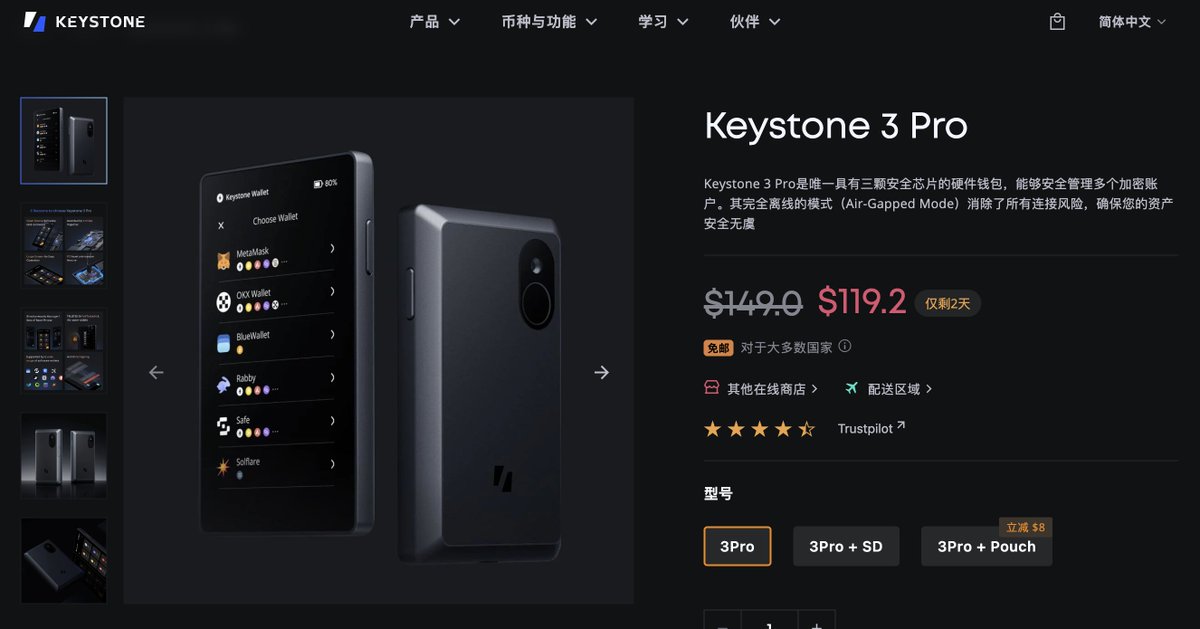The width and height of the screenshot is (1200, 629).
Task: Open the 简体中文 language selector
Action: tap(1132, 21)
